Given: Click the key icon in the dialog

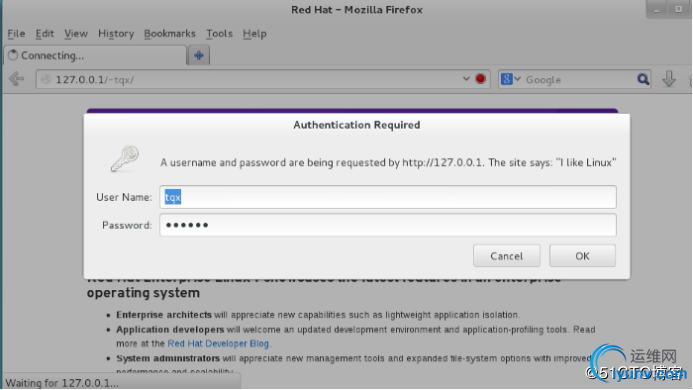Looking at the screenshot, I should click(125, 159).
